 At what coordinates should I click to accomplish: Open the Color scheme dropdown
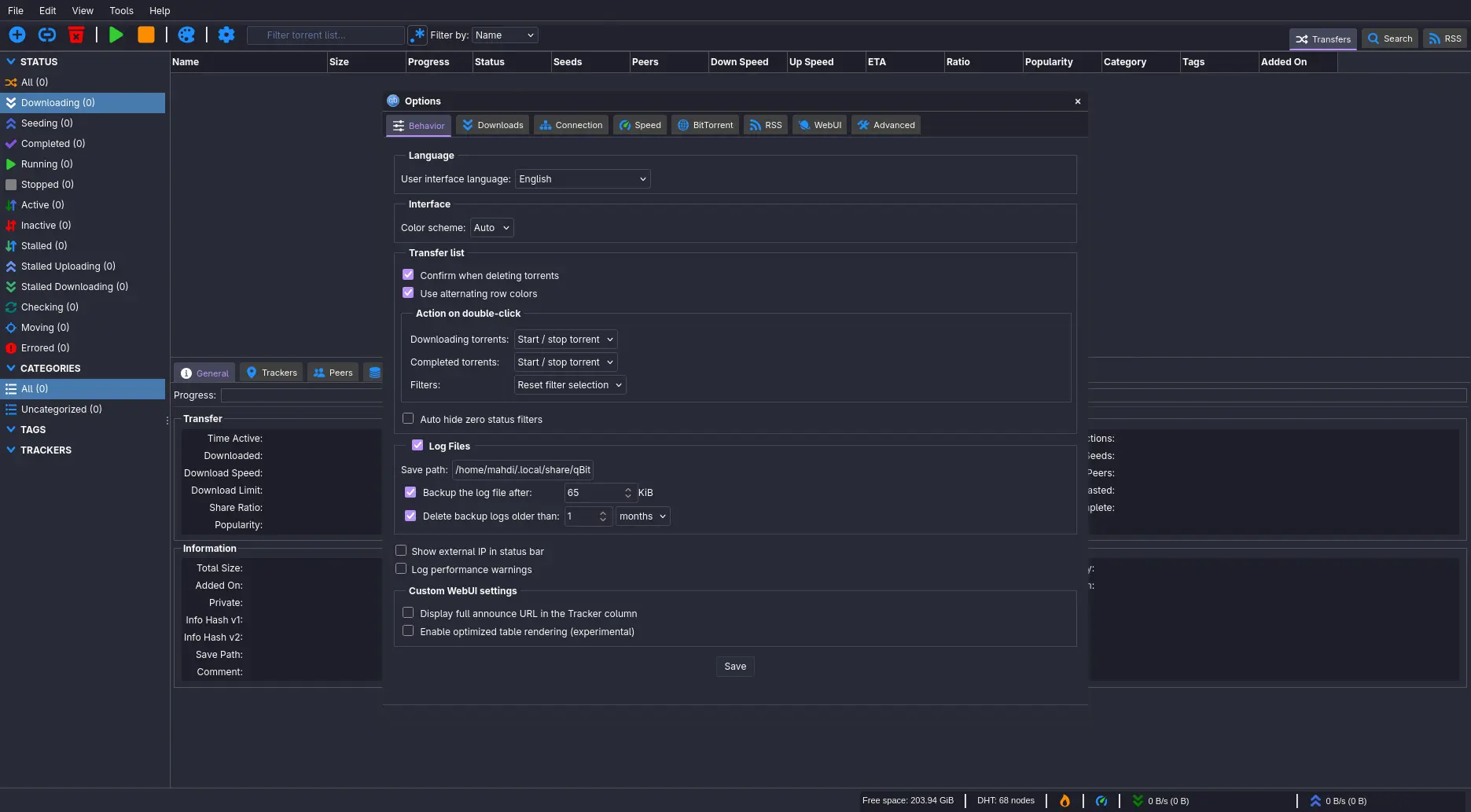(491, 227)
